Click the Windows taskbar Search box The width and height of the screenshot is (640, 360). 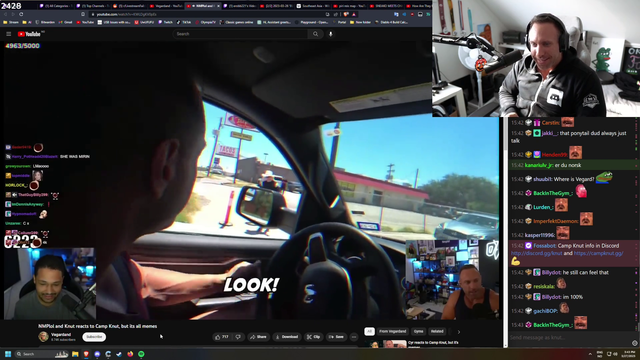pos(41,354)
